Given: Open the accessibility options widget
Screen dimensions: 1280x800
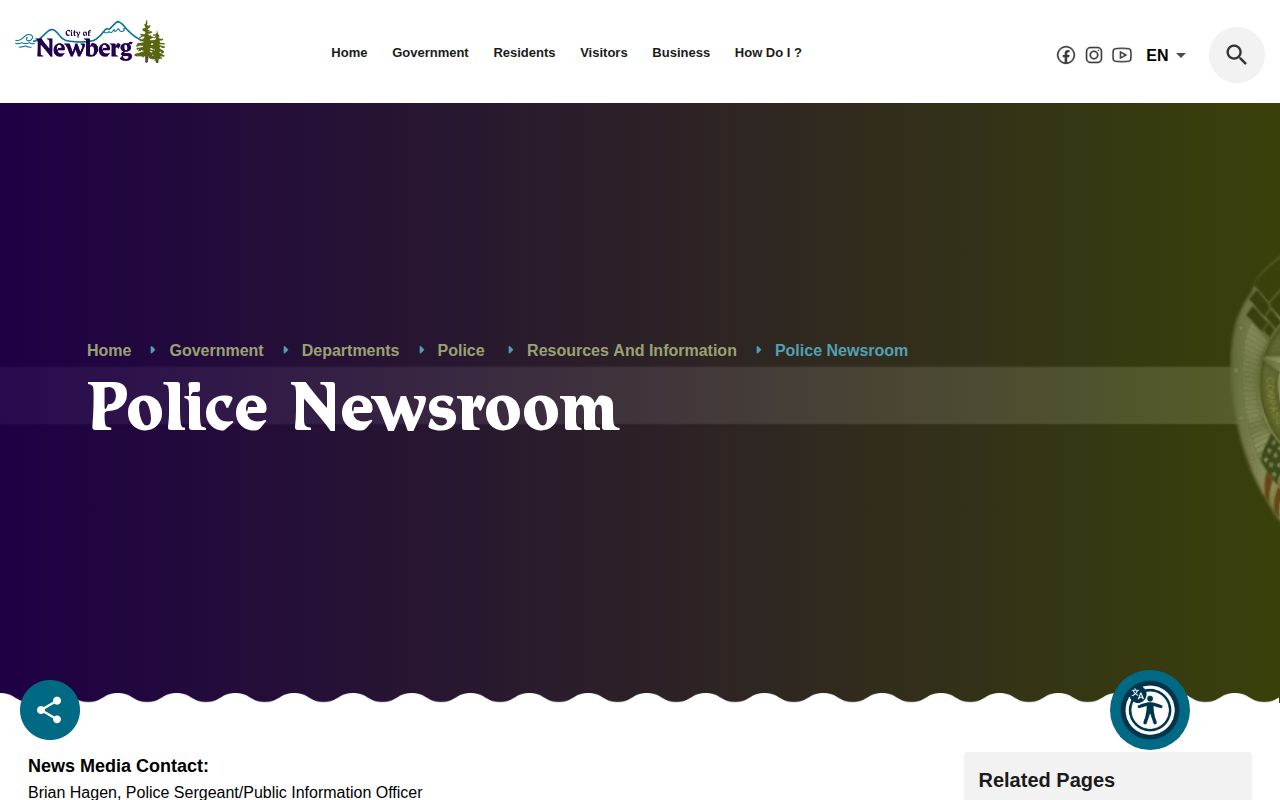Looking at the screenshot, I should pyautogui.click(x=1150, y=710).
